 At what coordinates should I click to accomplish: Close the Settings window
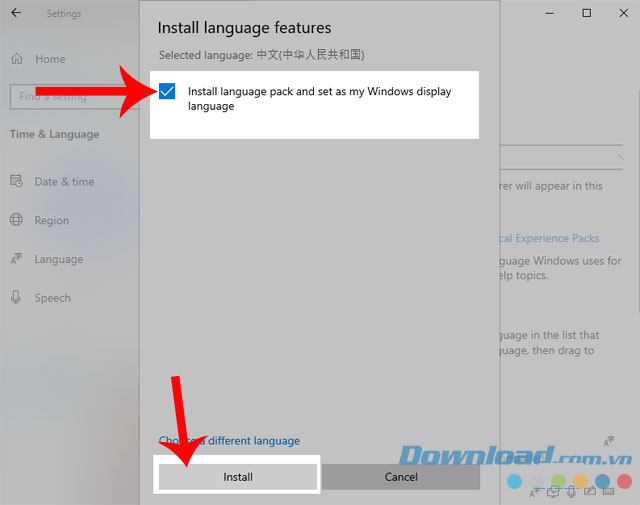point(624,13)
